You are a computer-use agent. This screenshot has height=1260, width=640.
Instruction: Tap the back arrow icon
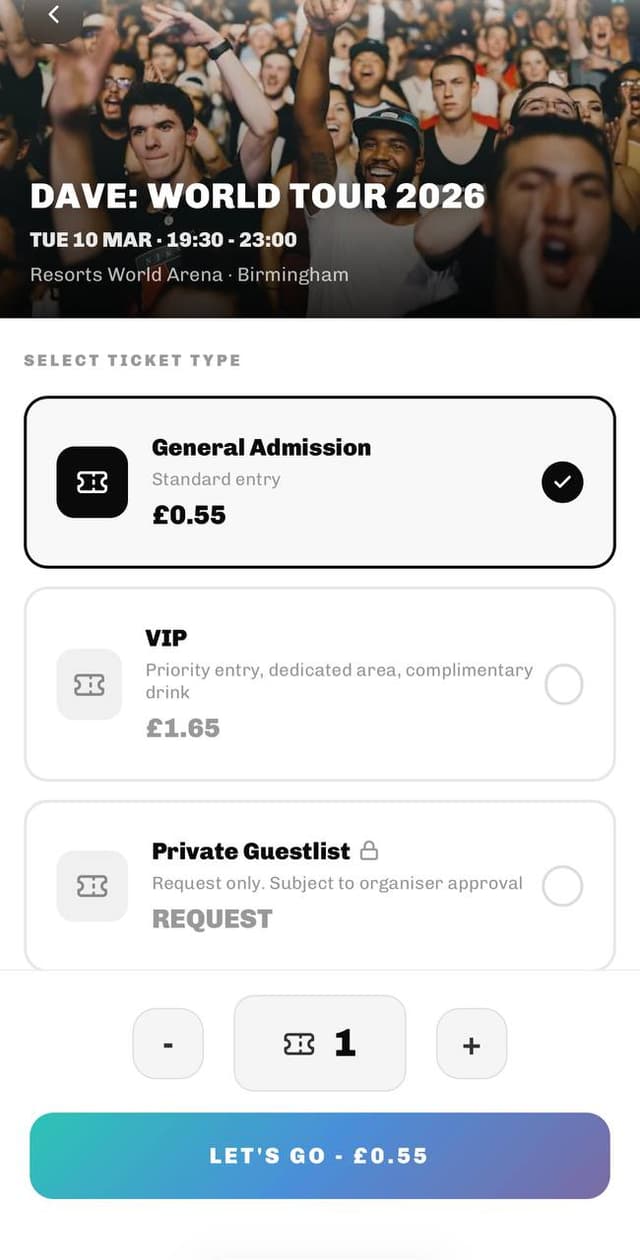click(54, 14)
